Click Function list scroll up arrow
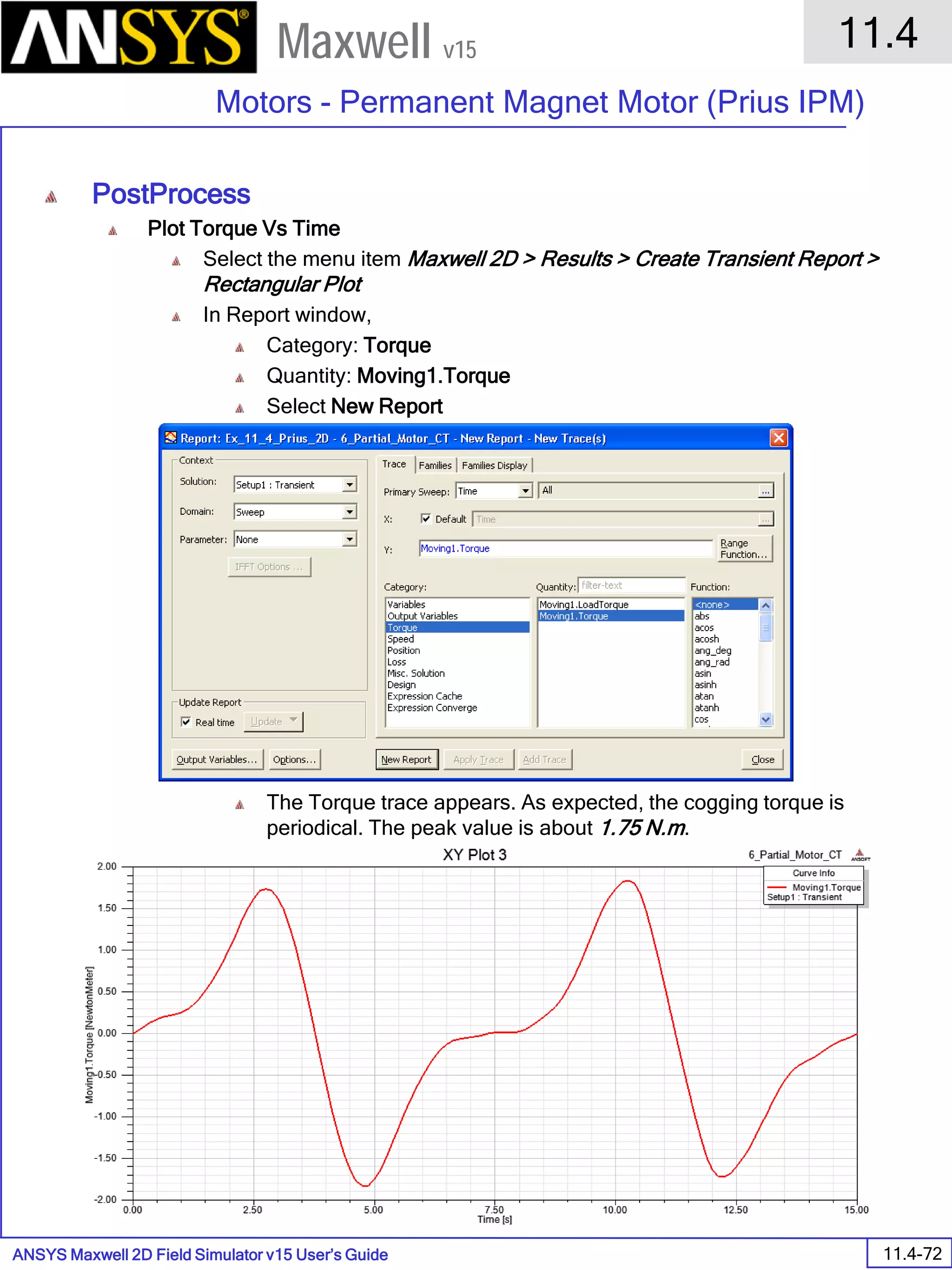952x1270 pixels. point(766,606)
